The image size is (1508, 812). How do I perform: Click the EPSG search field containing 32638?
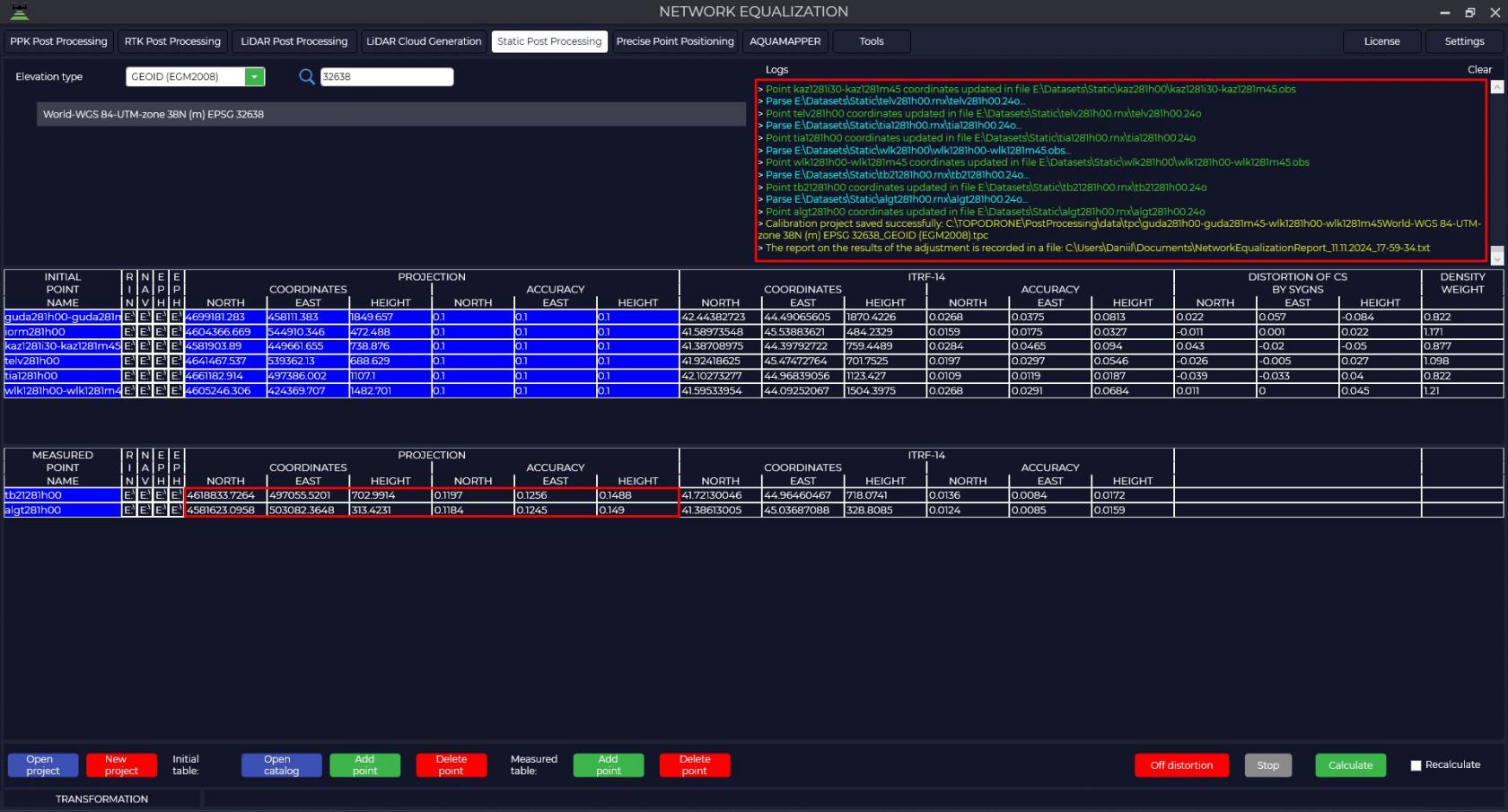(387, 77)
